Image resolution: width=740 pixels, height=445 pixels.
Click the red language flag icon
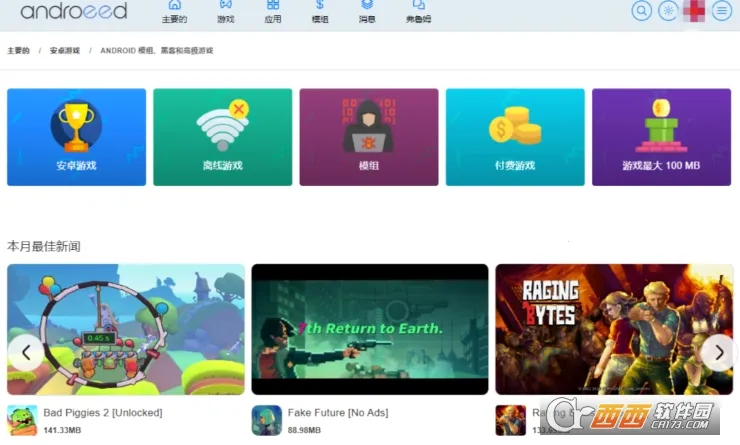694,11
